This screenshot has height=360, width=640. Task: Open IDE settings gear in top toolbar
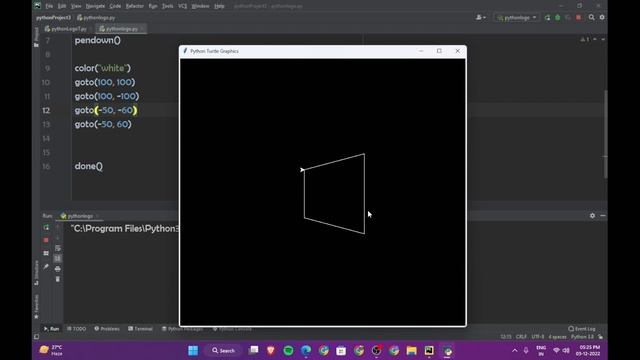point(602,18)
